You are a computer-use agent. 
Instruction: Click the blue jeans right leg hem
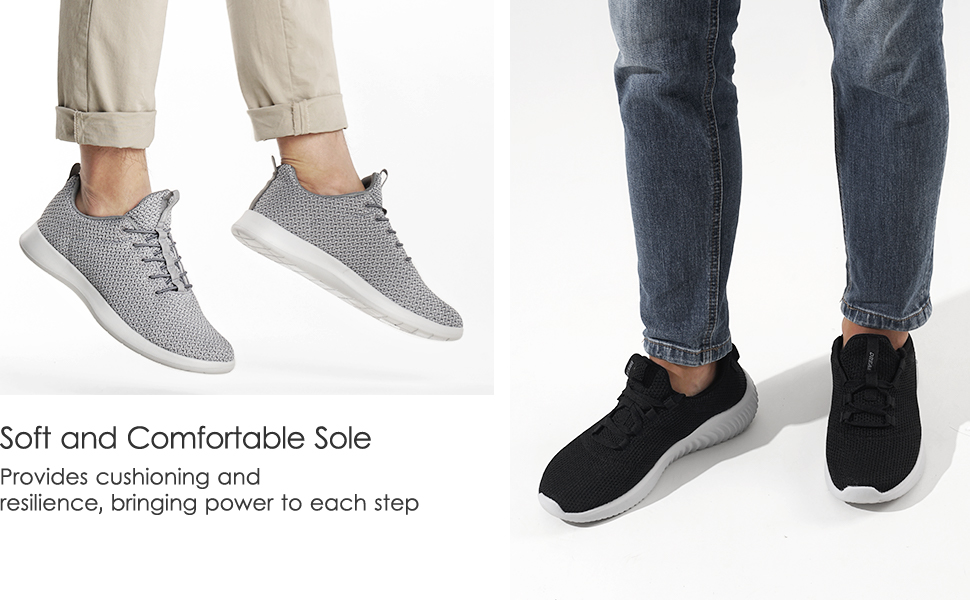(886, 312)
